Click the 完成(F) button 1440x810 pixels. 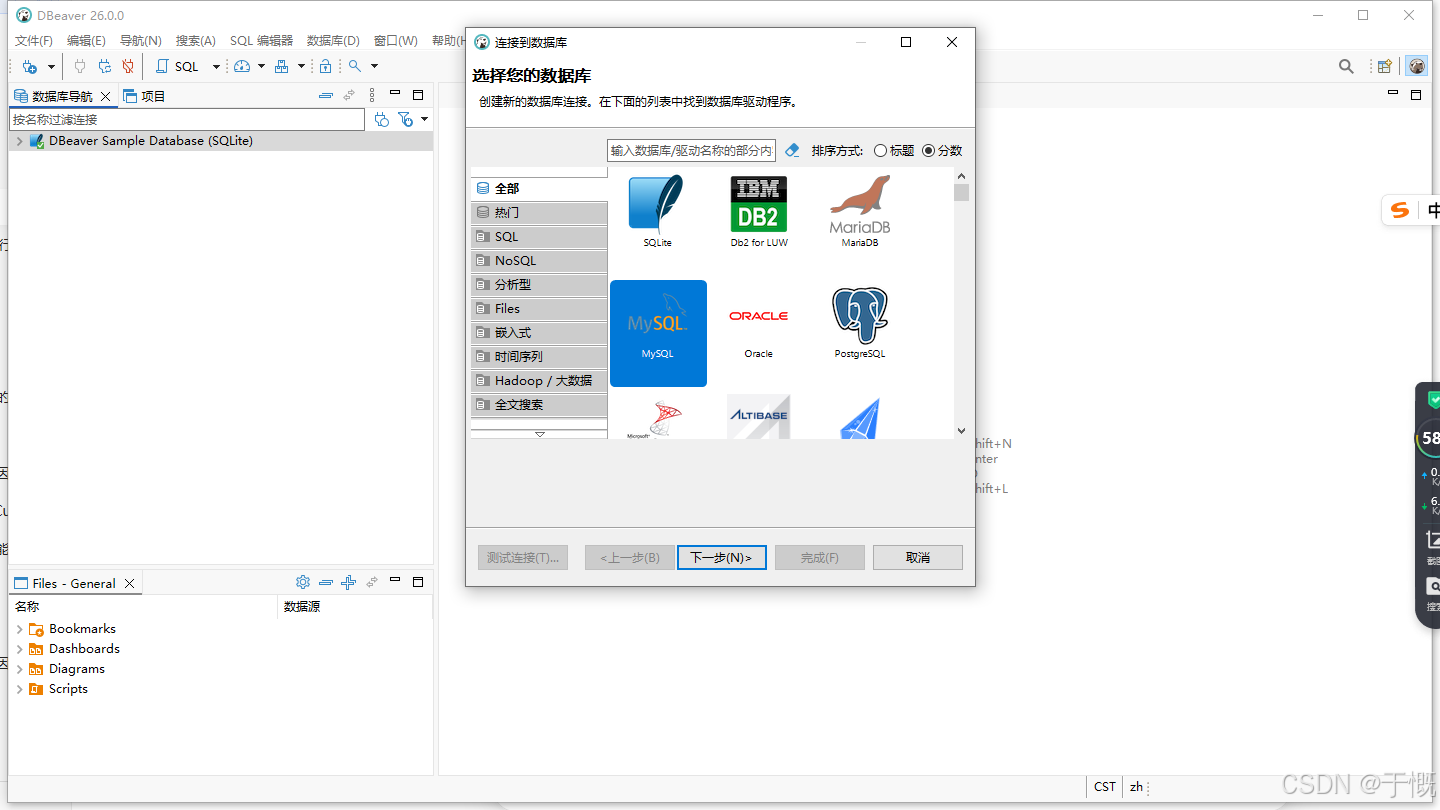point(820,557)
